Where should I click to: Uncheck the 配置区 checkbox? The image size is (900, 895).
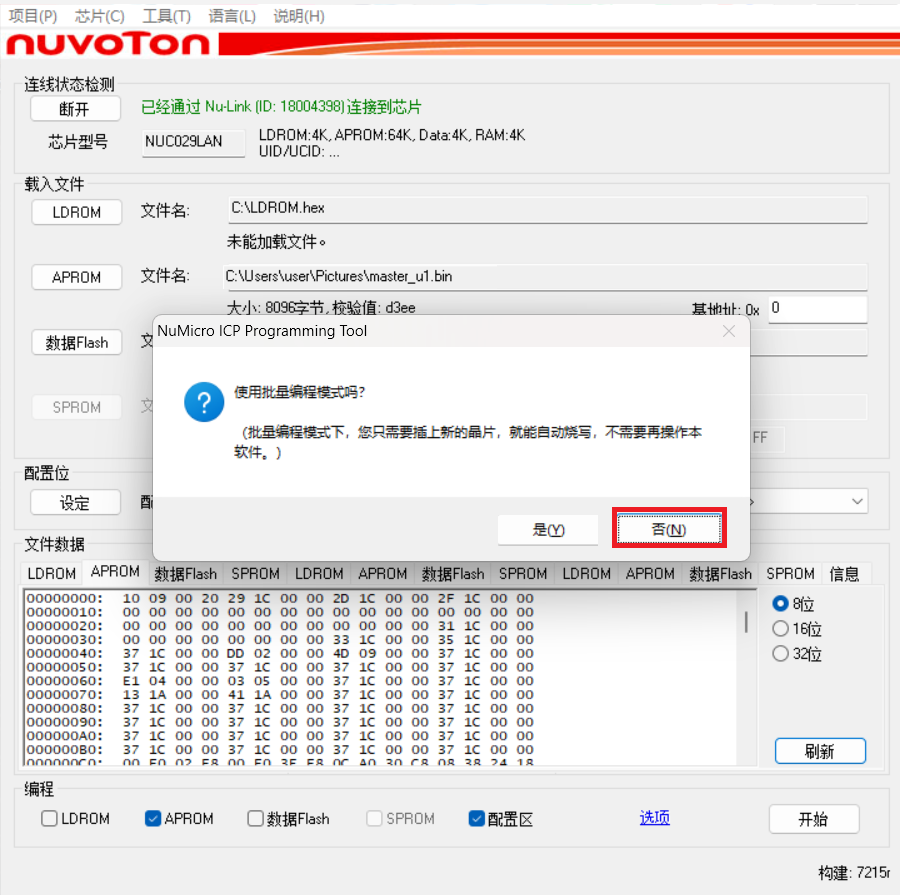477,819
